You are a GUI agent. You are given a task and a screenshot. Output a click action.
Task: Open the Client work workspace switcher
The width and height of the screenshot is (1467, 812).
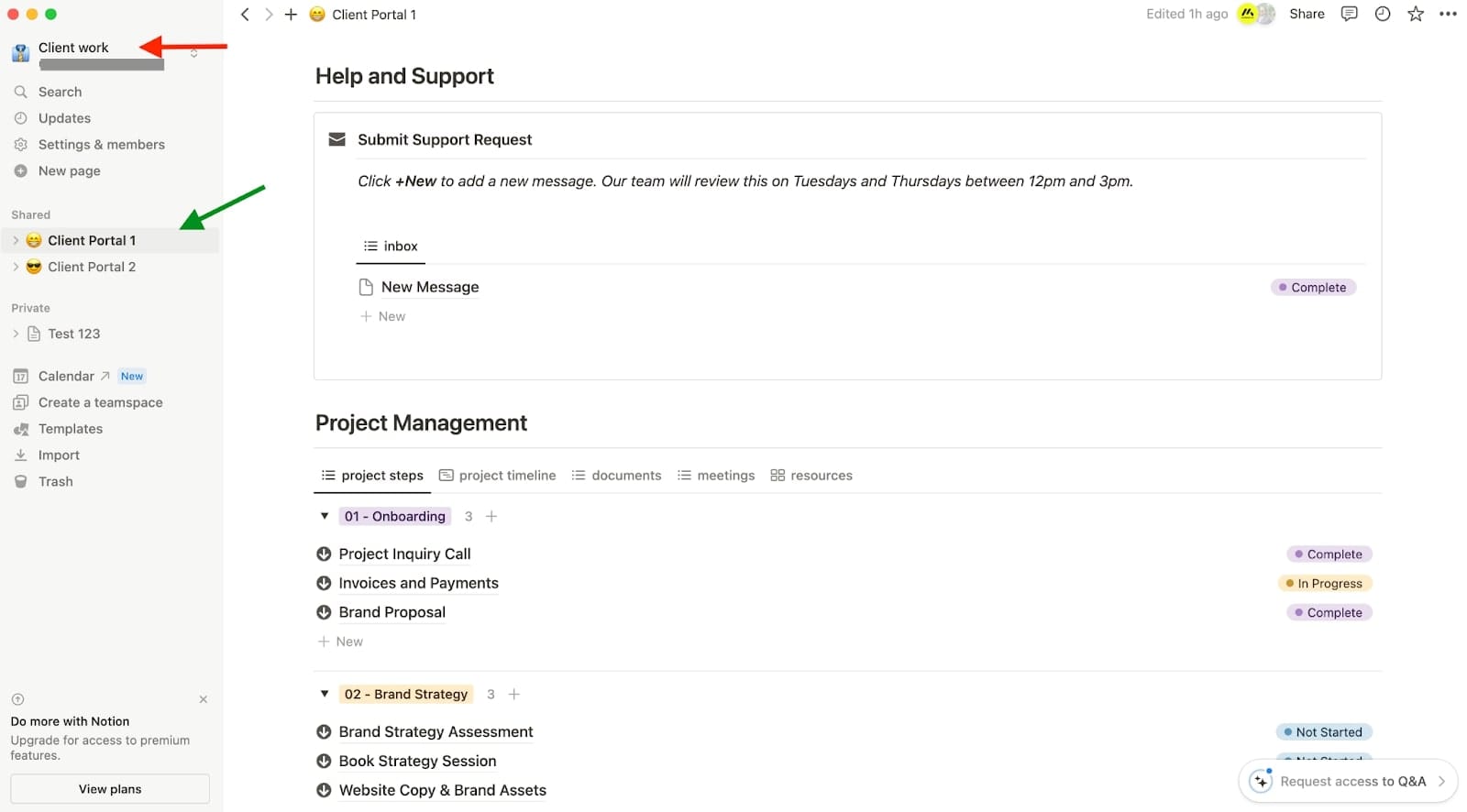[x=73, y=48]
